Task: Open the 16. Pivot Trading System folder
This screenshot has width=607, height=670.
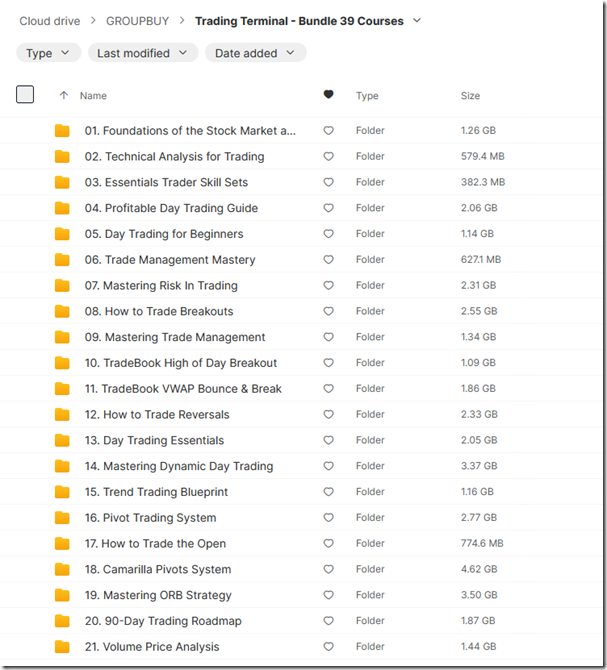Action: pyautogui.click(x=150, y=518)
